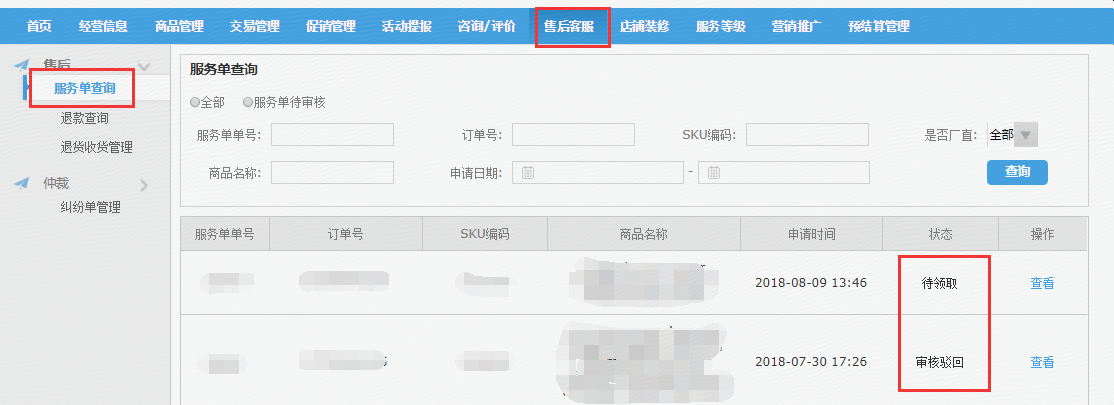1114x405 pixels.
Task: Collapse the 售后 sidebar section chevron
Action: [x=144, y=68]
